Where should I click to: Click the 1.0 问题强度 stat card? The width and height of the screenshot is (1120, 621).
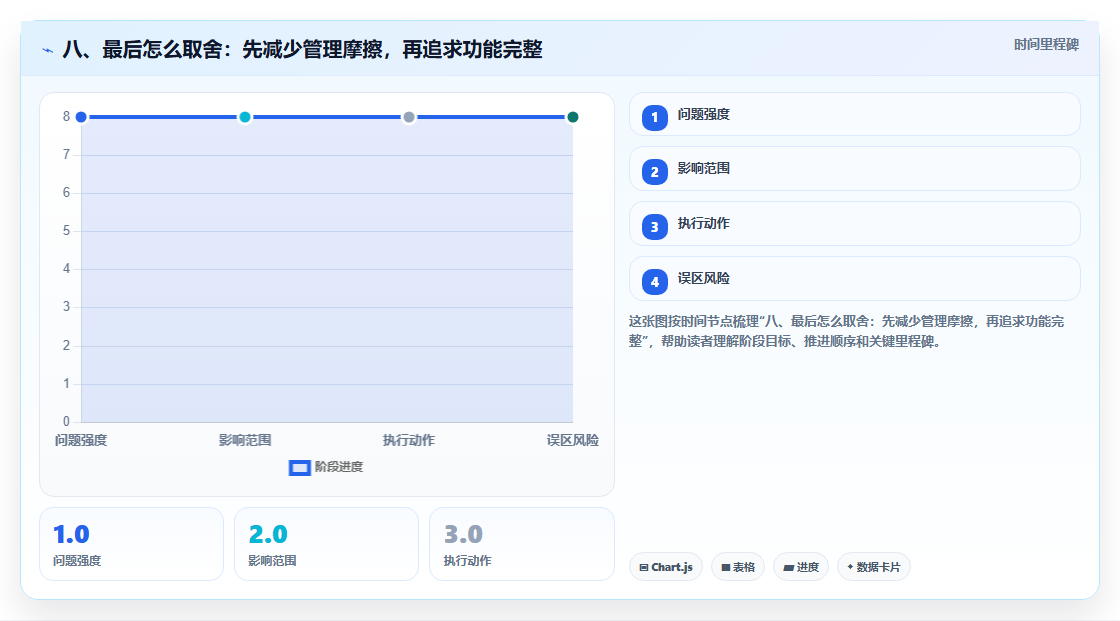click(x=131, y=545)
